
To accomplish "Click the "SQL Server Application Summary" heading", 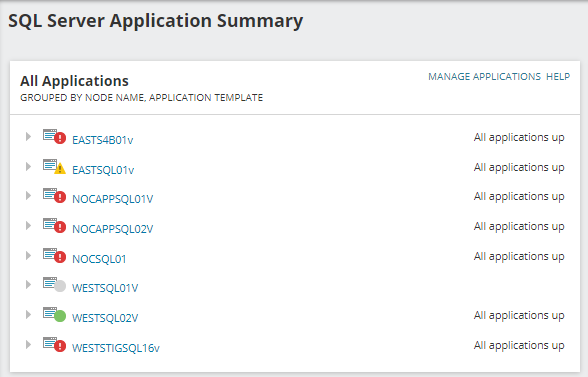I will [156, 21].
